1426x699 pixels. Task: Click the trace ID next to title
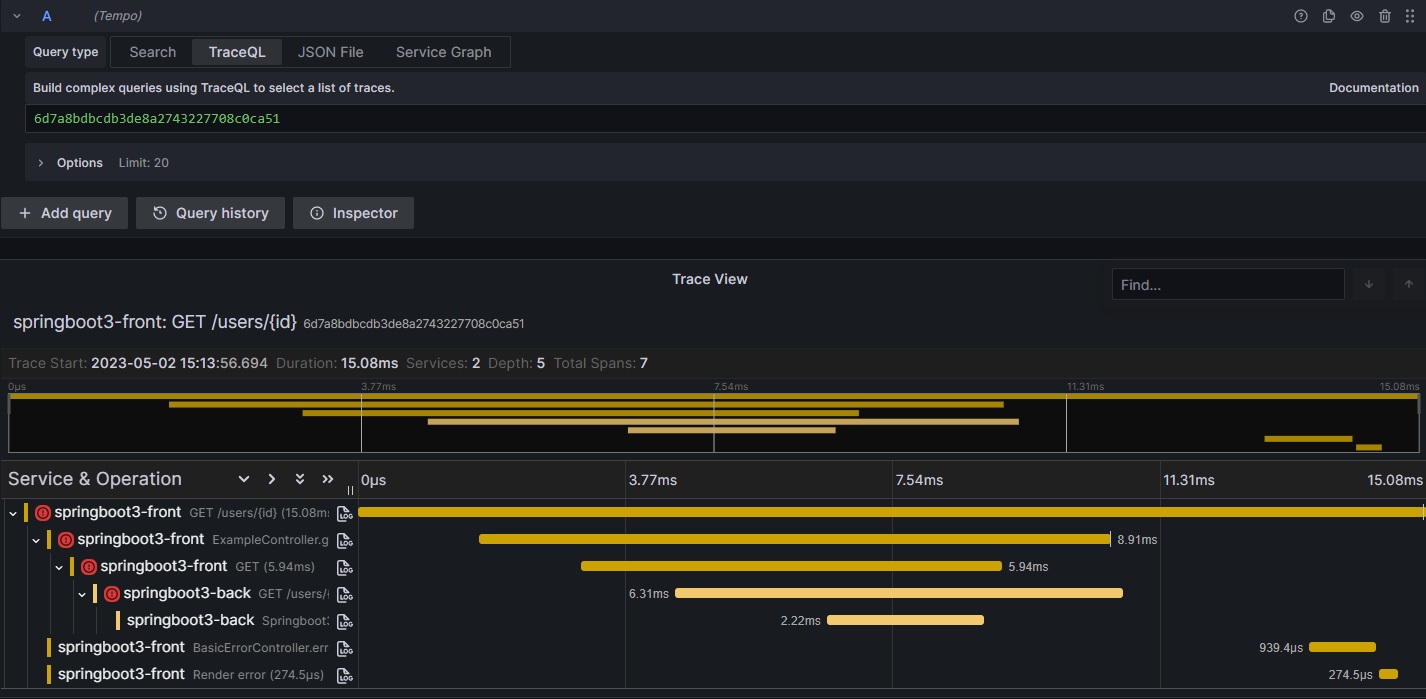click(414, 324)
